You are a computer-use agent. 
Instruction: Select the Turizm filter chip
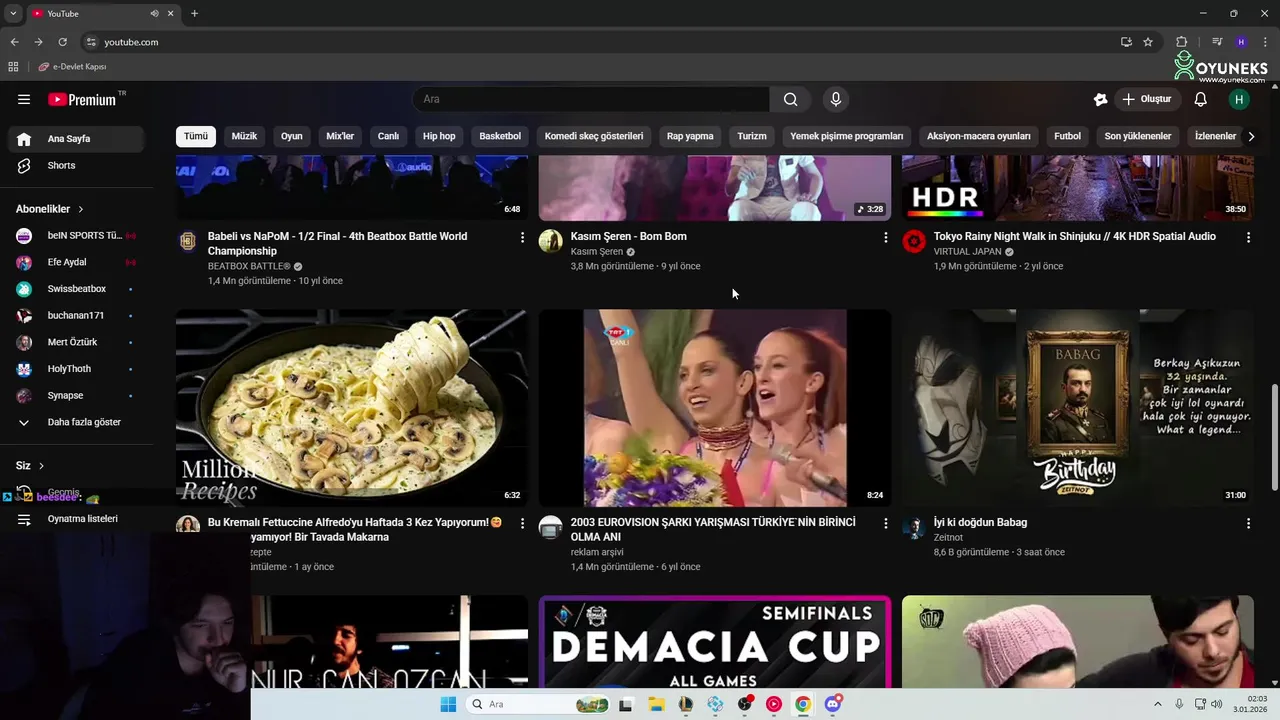[x=752, y=136]
